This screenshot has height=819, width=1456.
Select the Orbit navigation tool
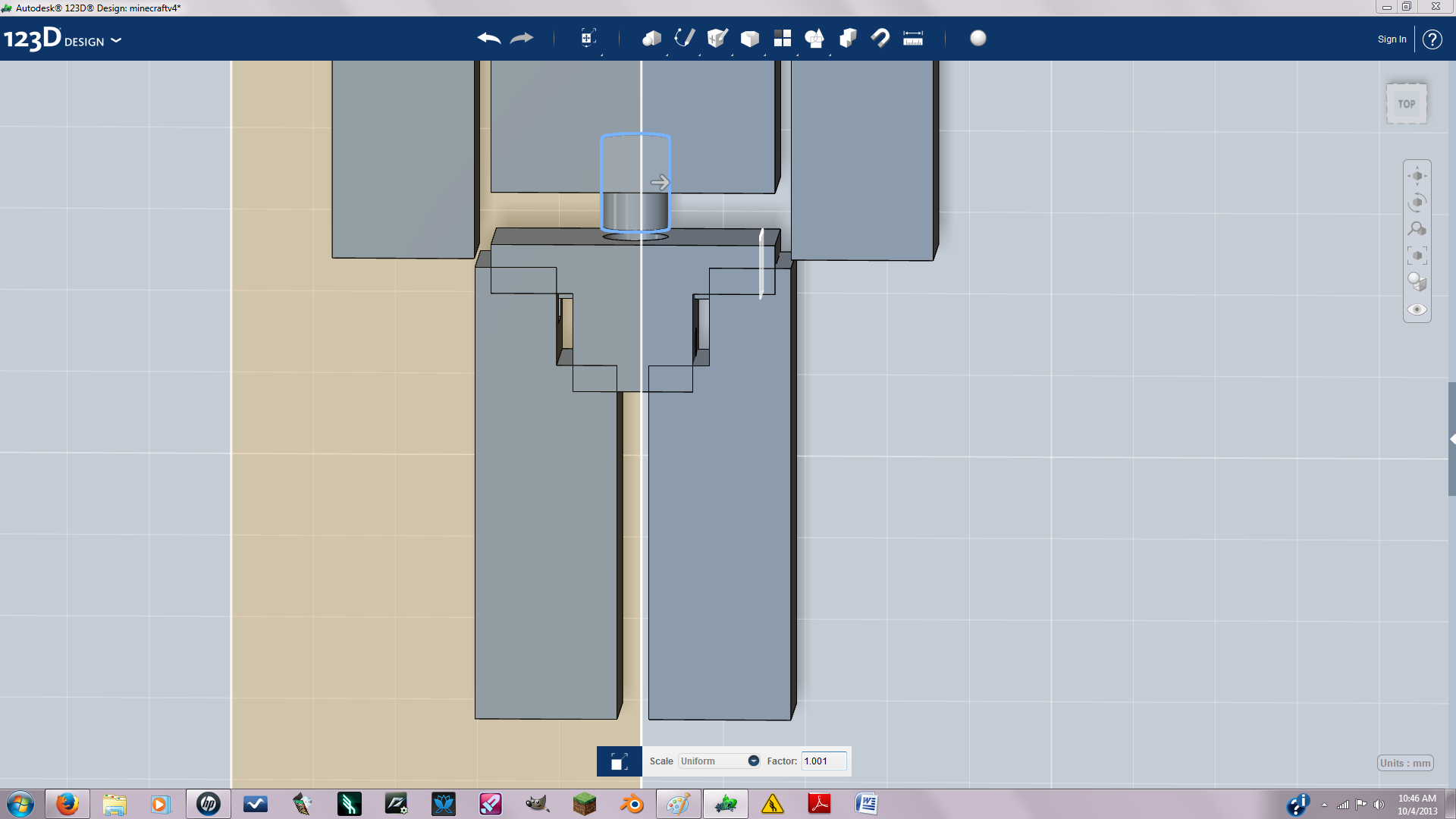1417,202
